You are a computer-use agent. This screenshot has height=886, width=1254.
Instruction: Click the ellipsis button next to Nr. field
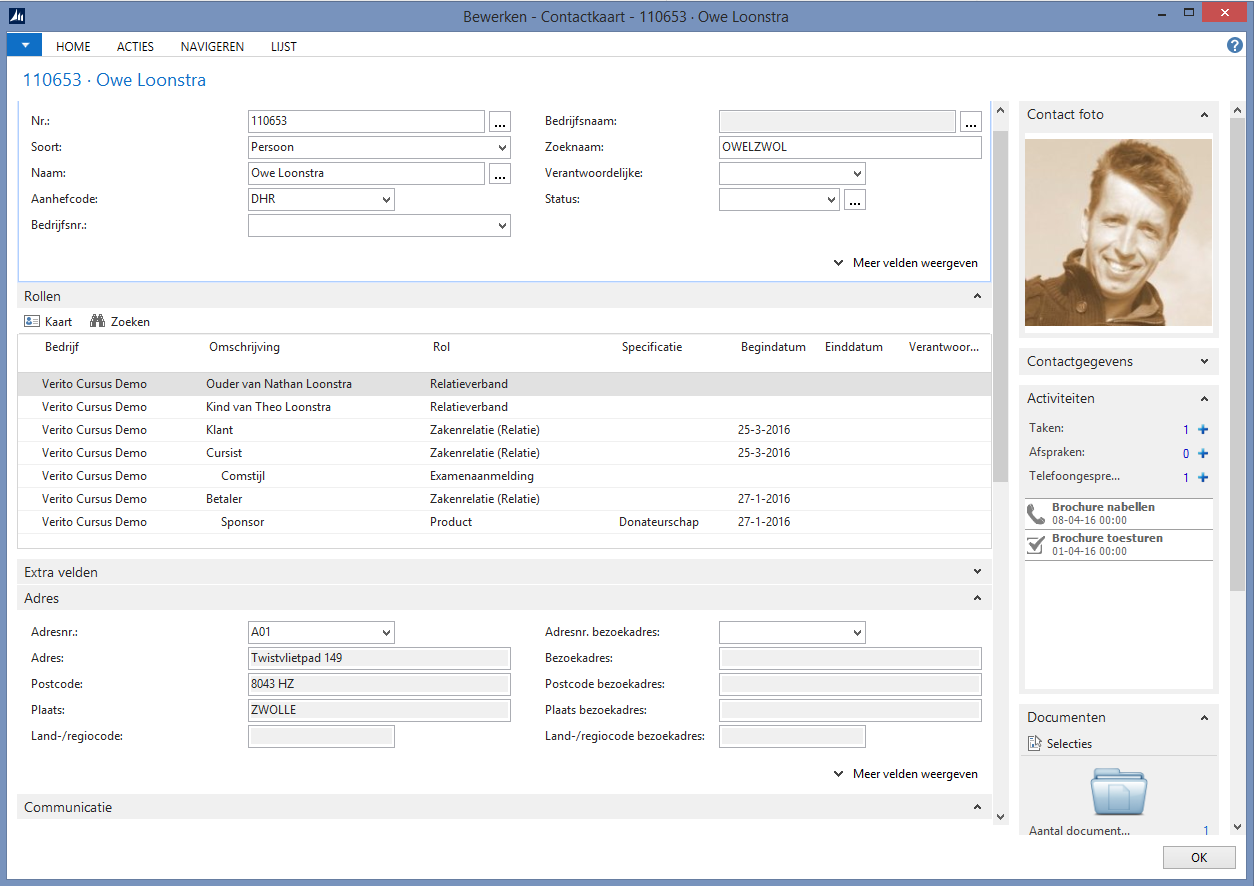(x=500, y=122)
